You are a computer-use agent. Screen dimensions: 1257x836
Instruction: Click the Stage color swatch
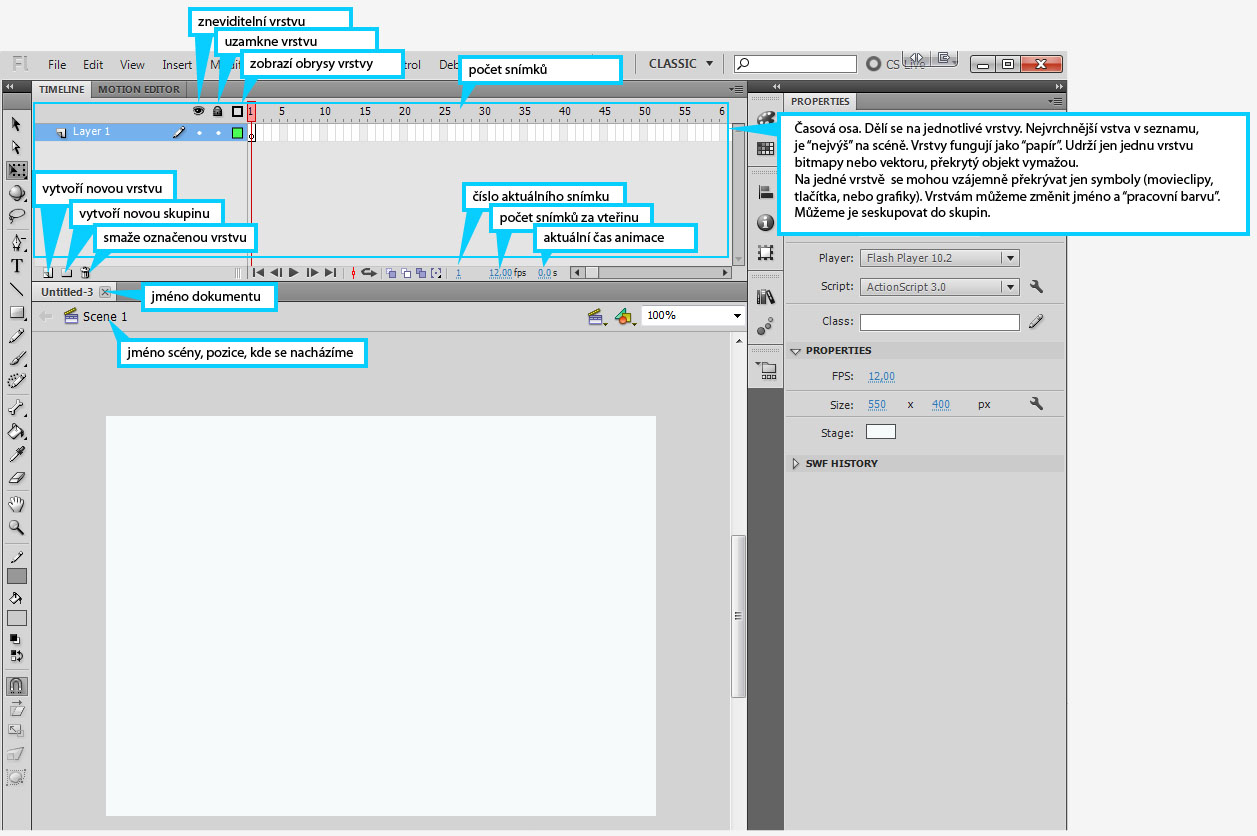[880, 432]
